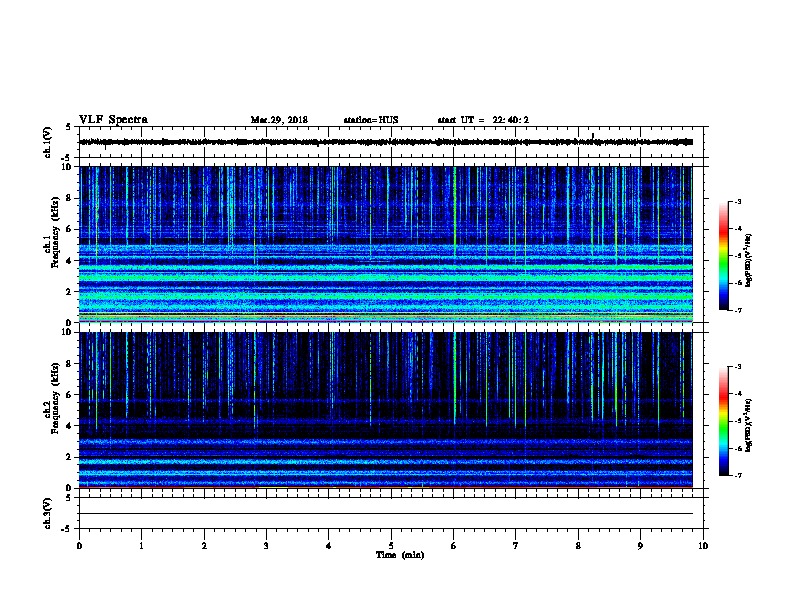Click the ch.2 spectrogram panel
The image size is (792, 612).
point(386,410)
